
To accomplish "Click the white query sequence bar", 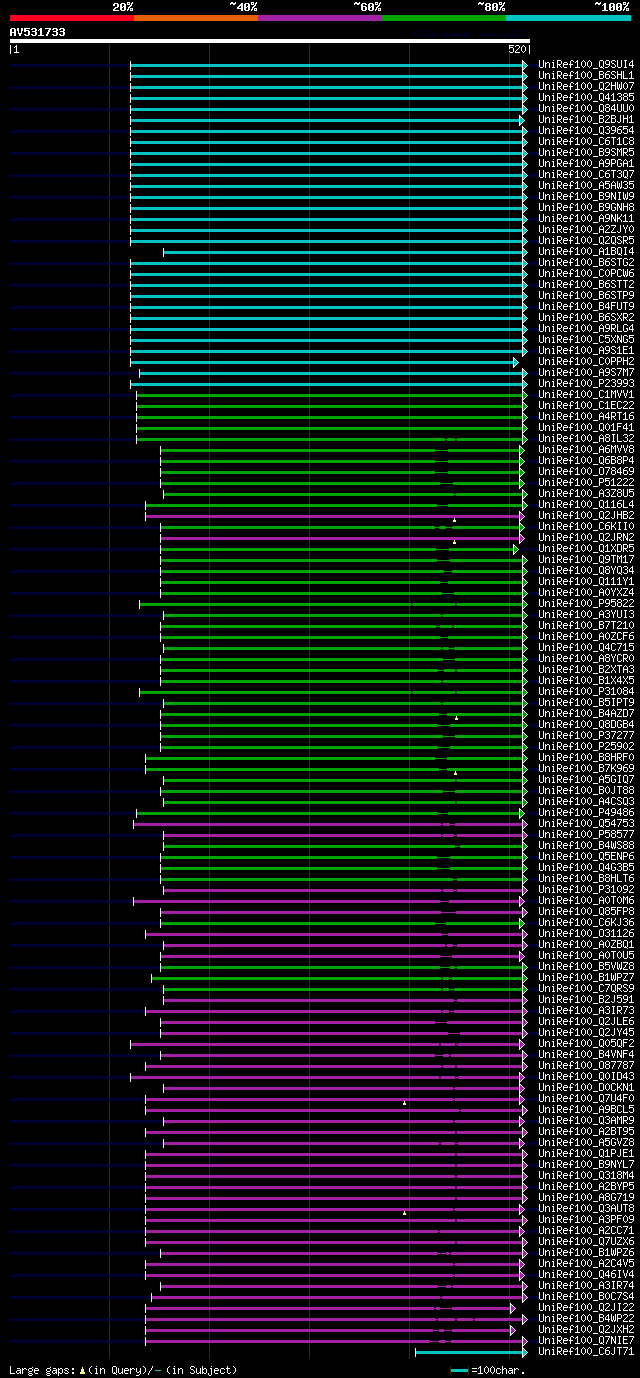I will pyautogui.click(x=269, y=41).
